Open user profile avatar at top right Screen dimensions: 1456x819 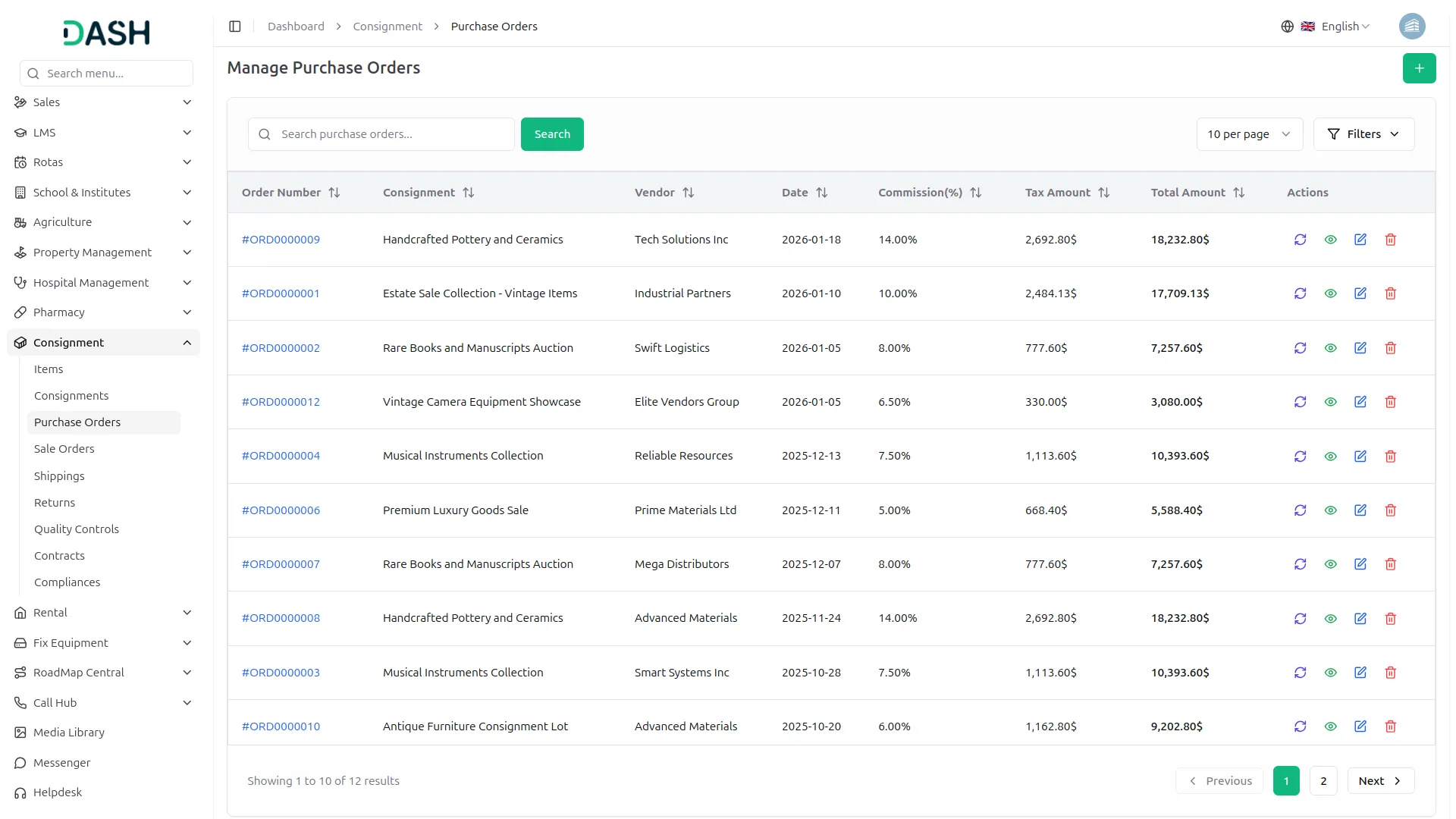[x=1411, y=27]
